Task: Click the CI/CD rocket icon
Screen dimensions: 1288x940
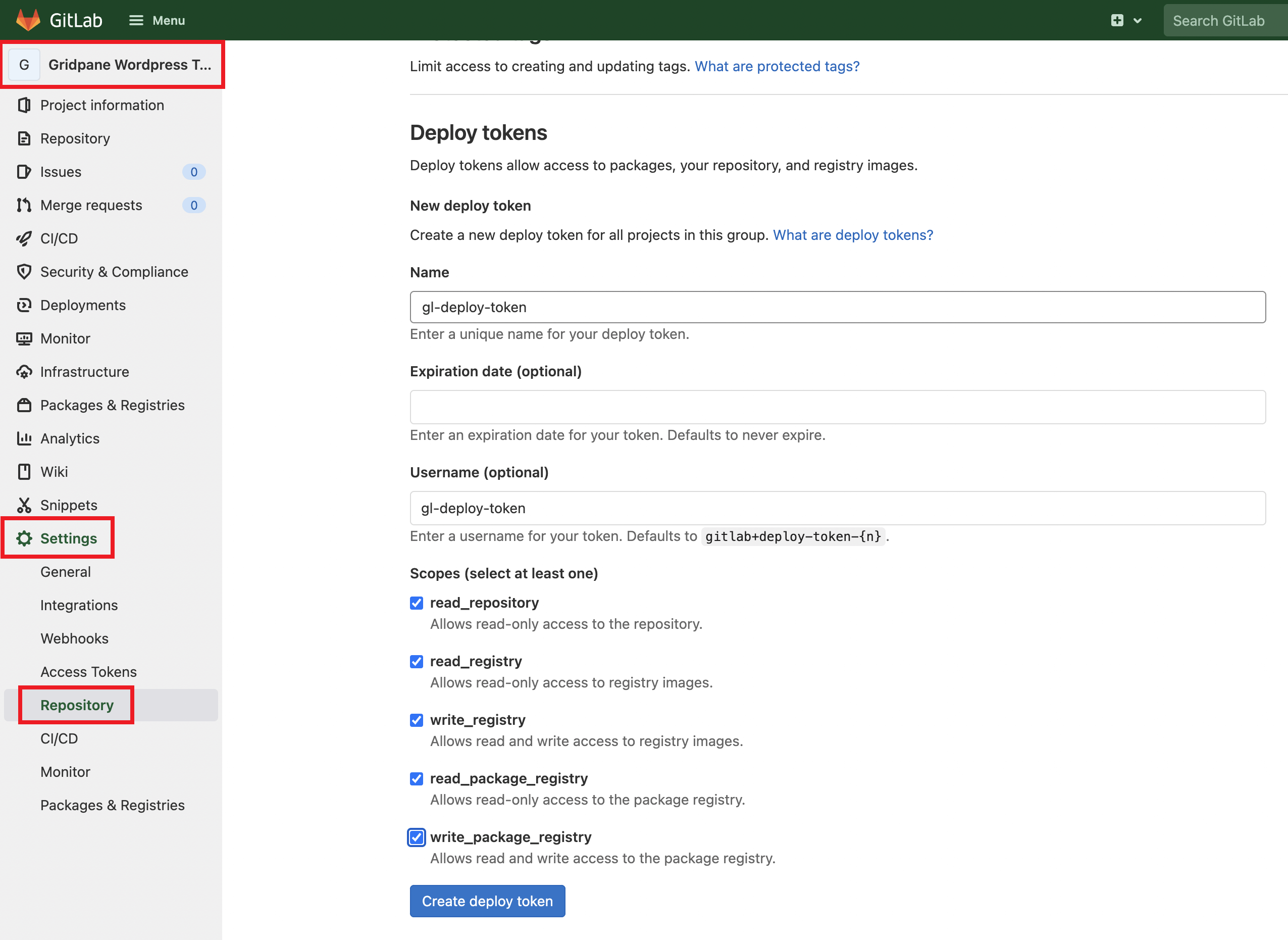Action: [24, 238]
